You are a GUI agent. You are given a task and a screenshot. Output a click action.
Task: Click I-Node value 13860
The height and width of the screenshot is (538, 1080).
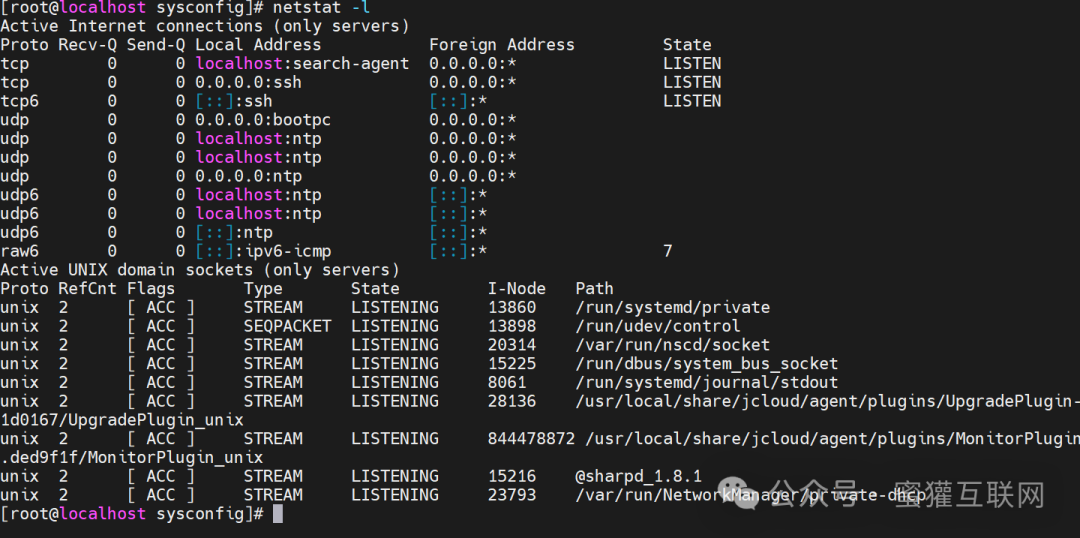[x=512, y=308]
